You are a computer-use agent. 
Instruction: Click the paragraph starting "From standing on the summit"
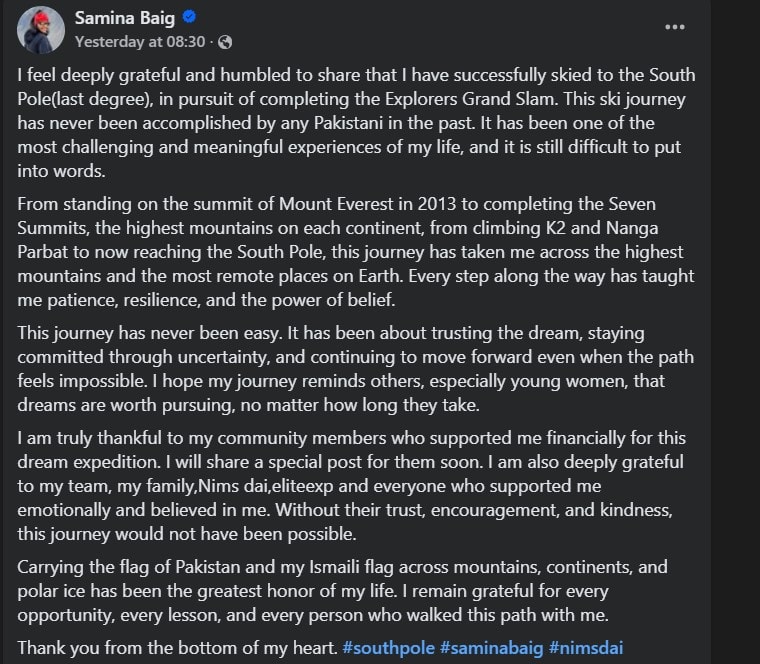(x=356, y=252)
